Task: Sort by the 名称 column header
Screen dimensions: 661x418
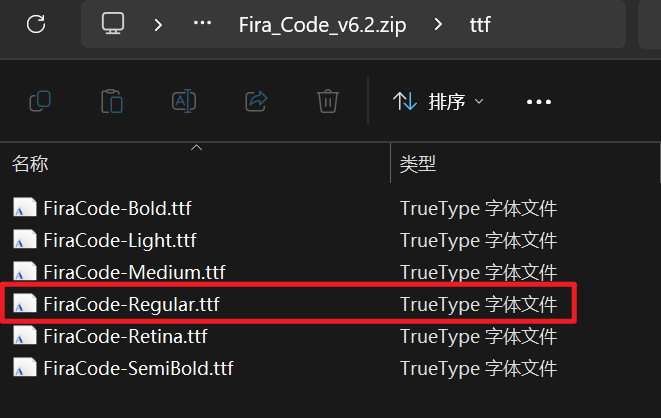Action: point(30,164)
